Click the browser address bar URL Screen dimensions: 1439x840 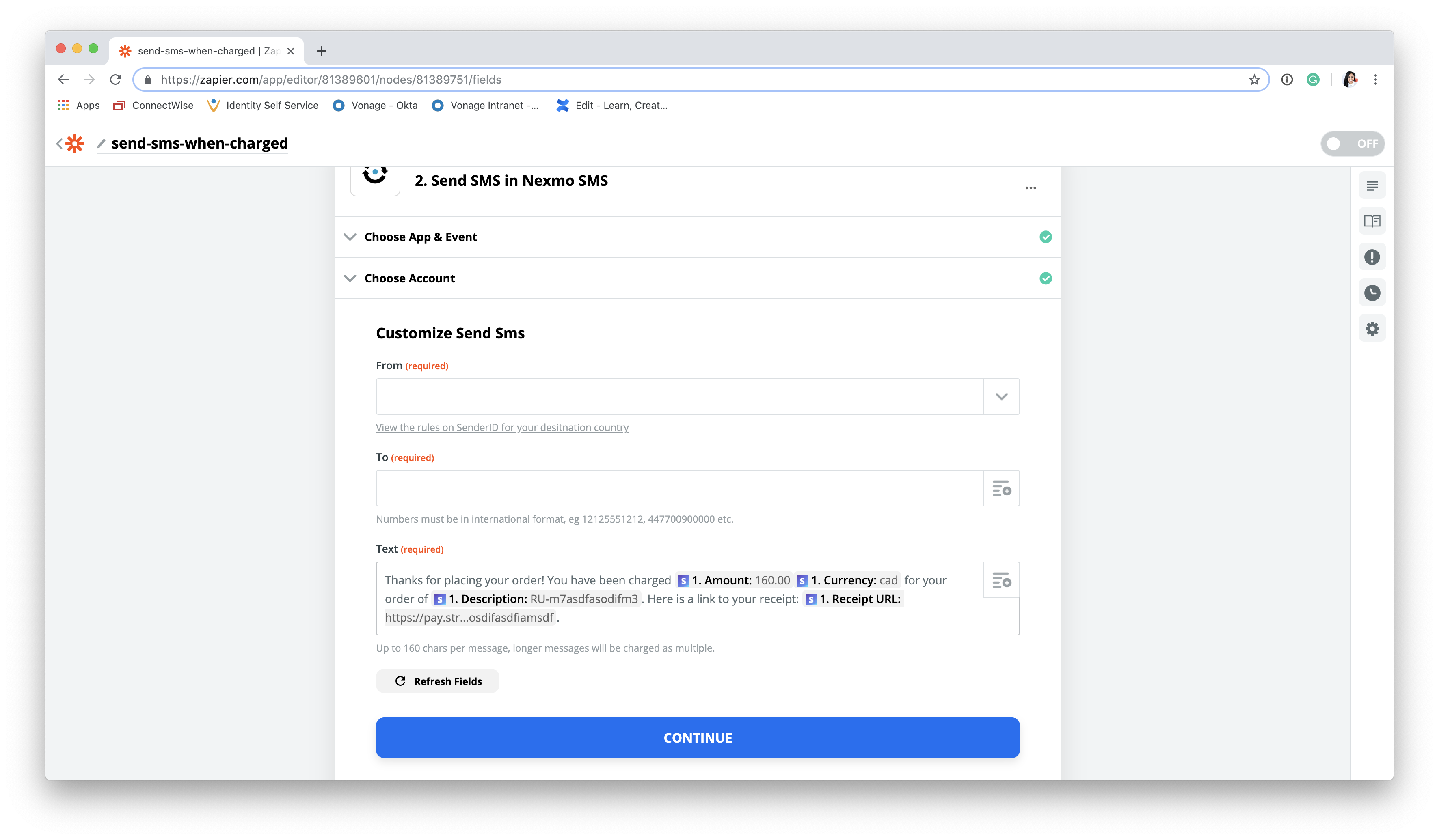point(331,80)
